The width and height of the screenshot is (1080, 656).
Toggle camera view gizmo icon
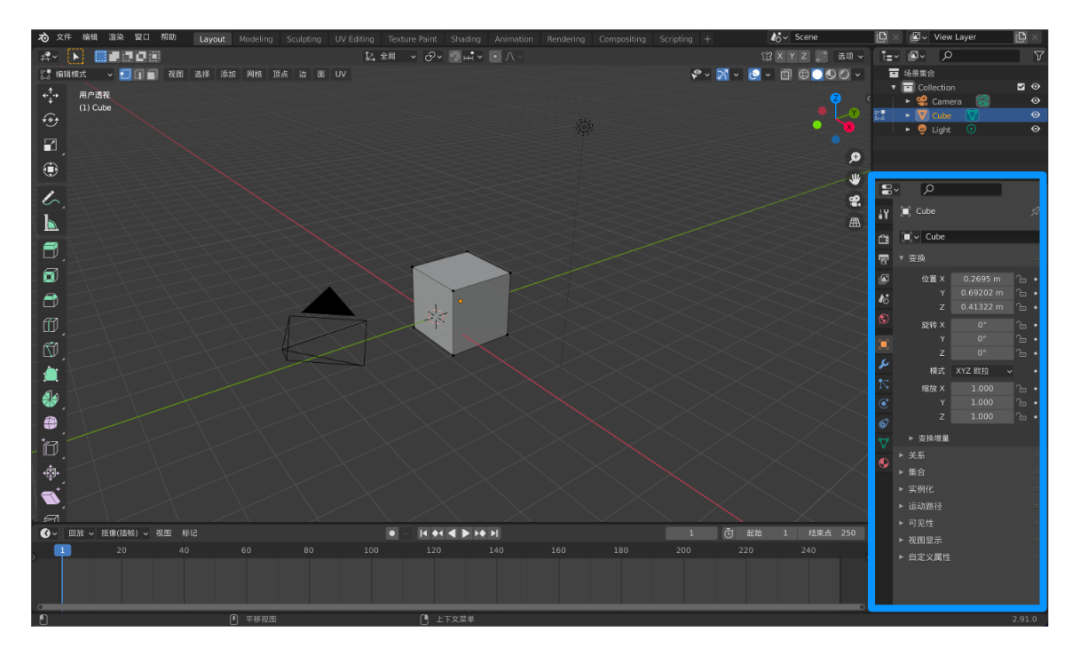(x=855, y=201)
